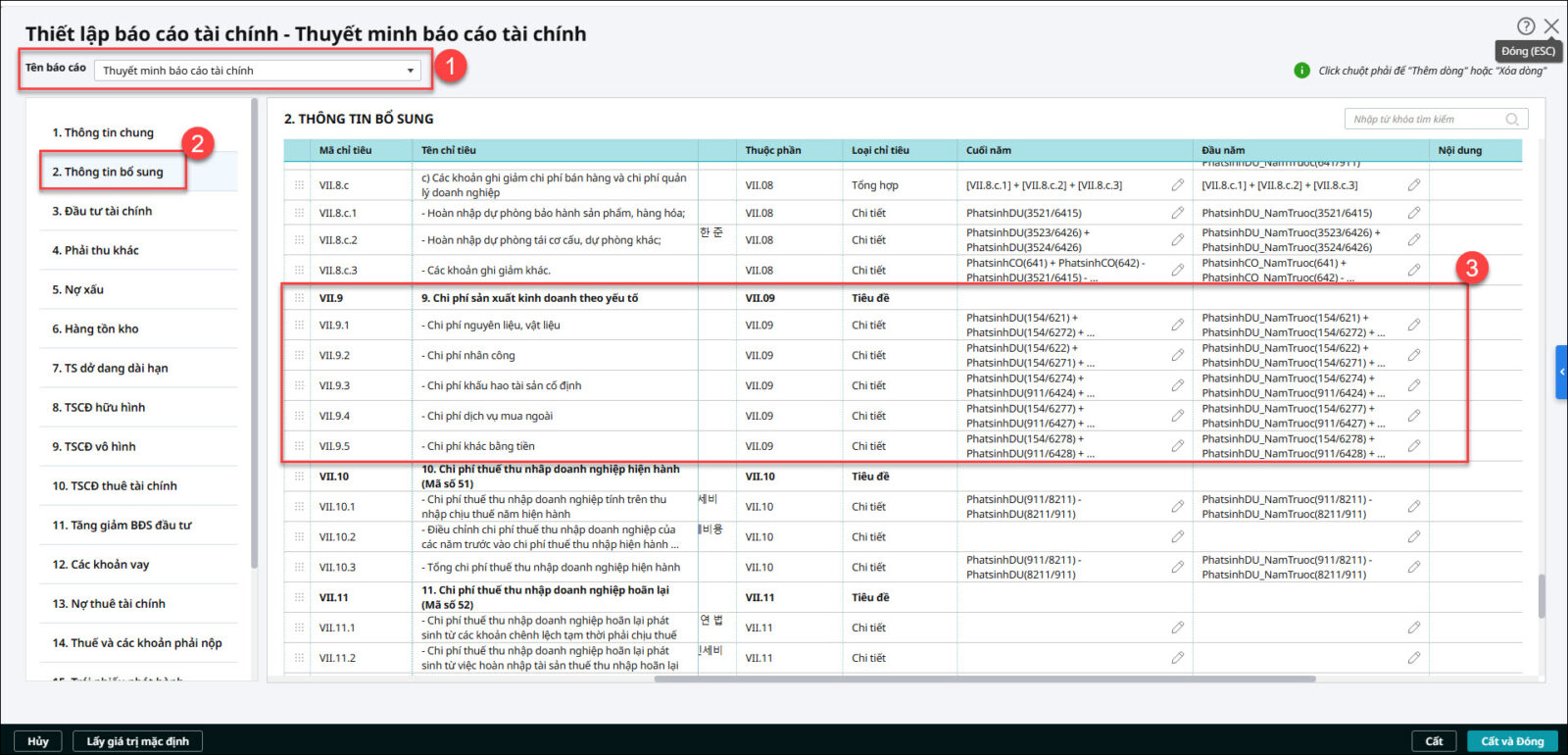The image size is (1568, 755).
Task: Open section 1. Thông tin chung
Action: 138,132
